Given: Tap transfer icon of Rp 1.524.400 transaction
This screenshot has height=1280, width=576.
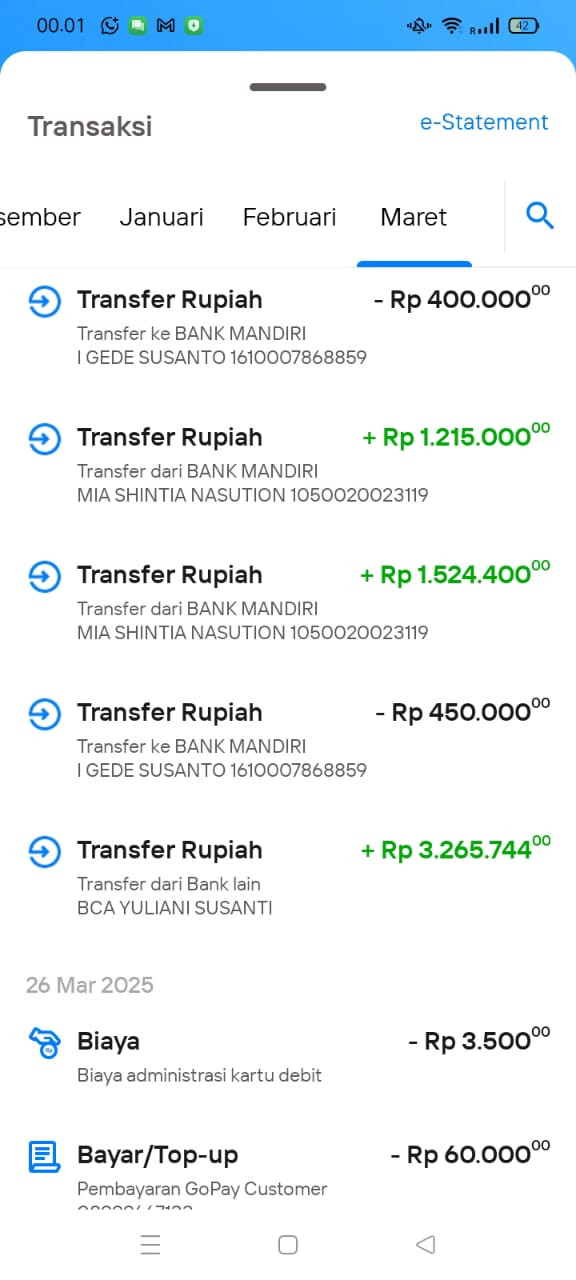Looking at the screenshot, I should 44,576.
